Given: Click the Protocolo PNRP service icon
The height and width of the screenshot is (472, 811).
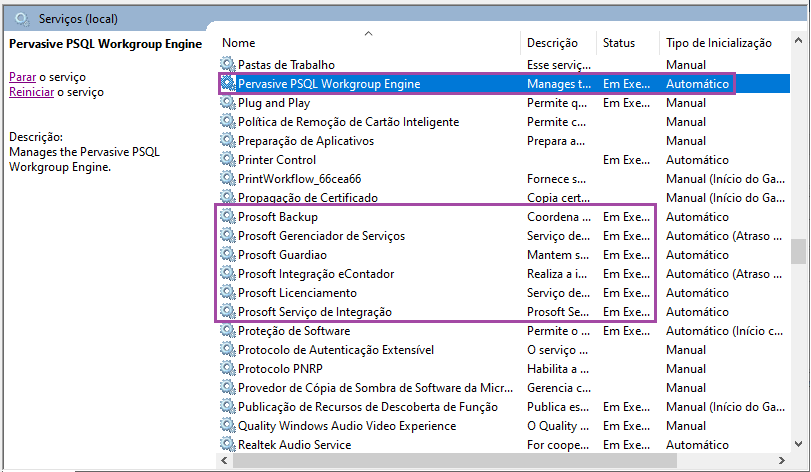Looking at the screenshot, I should [228, 368].
